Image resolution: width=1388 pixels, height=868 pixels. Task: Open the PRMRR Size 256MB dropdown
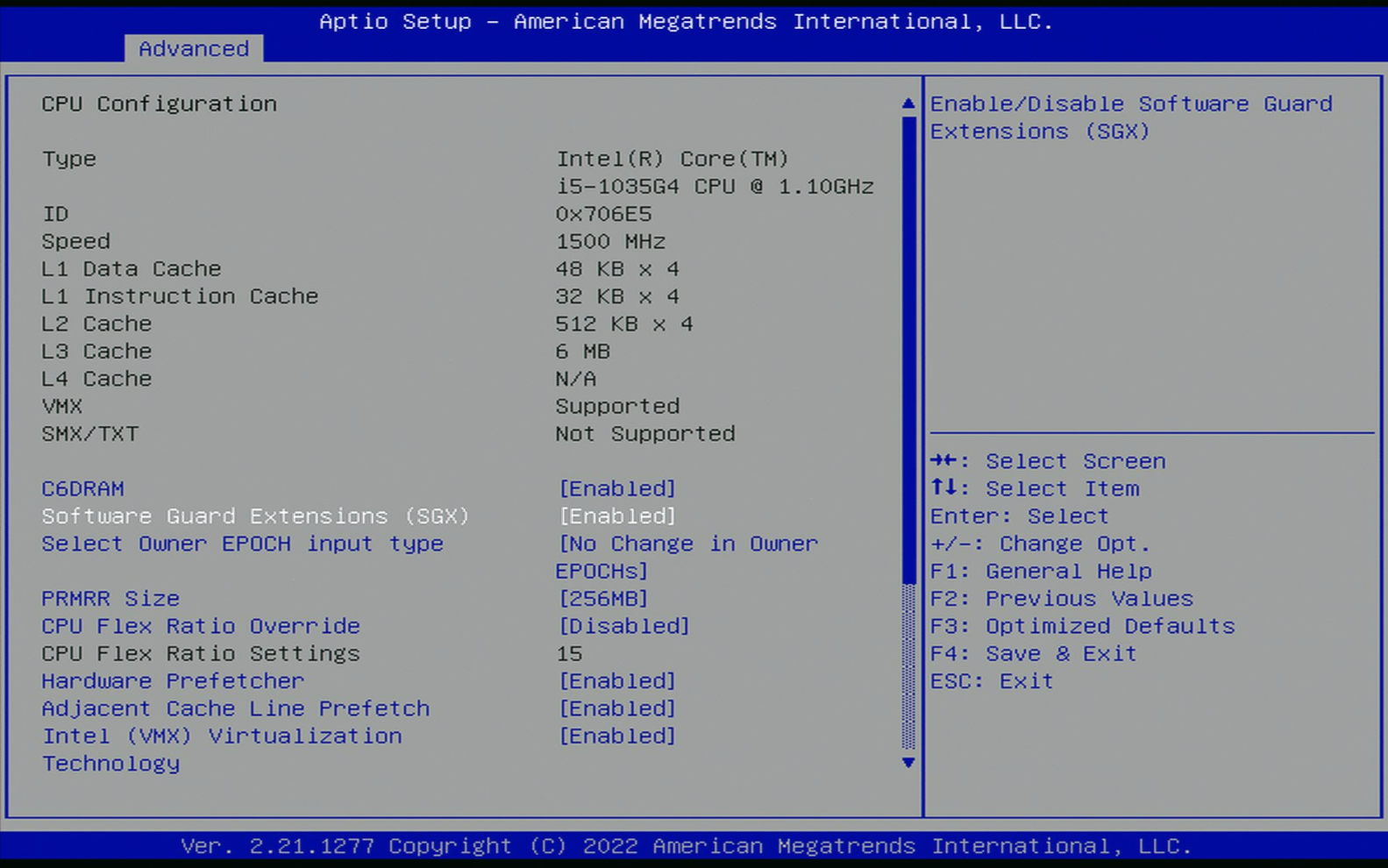[603, 599]
